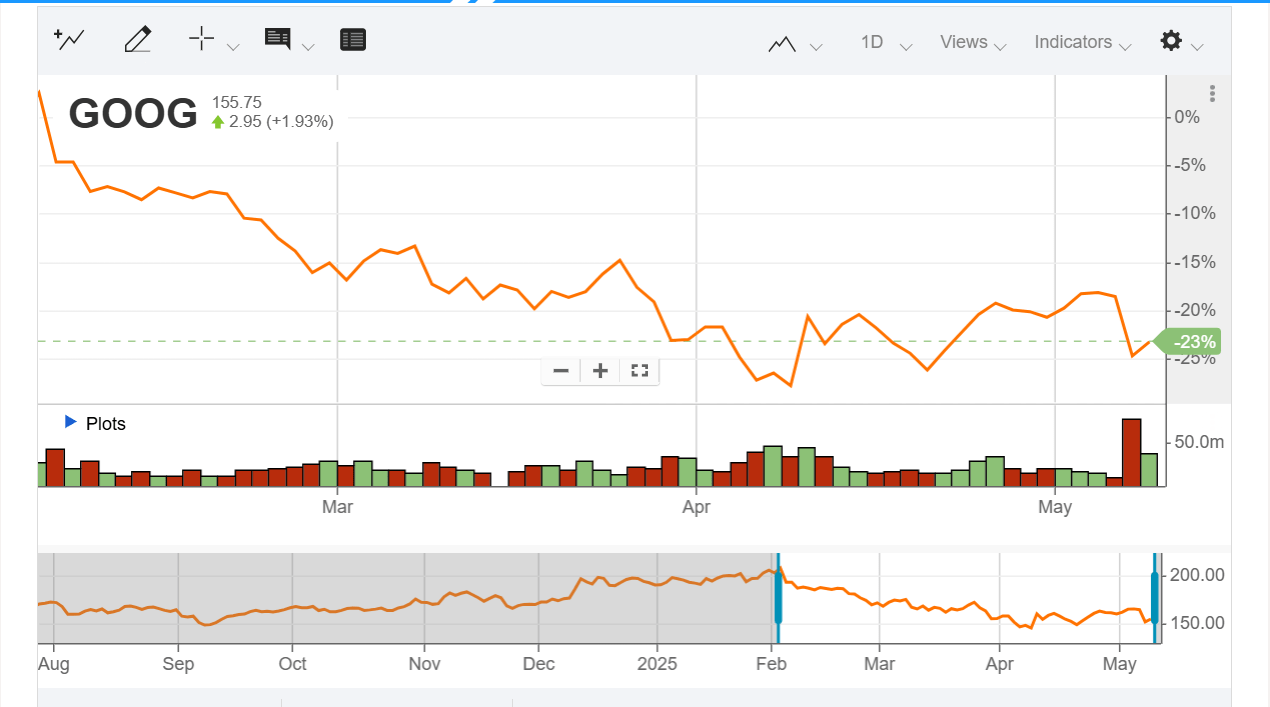This screenshot has height=707, width=1270.
Task: Click the GOOG ticker label
Action: point(132,113)
